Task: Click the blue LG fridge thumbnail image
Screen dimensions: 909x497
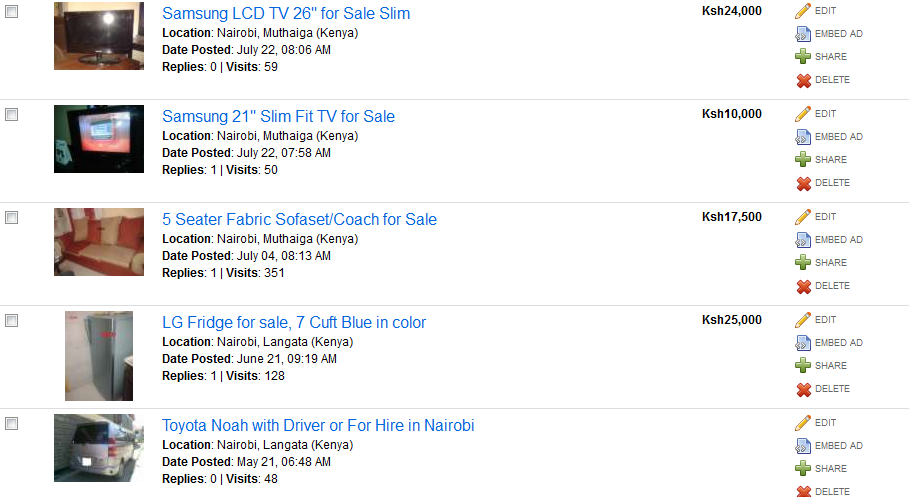Action: 98,356
